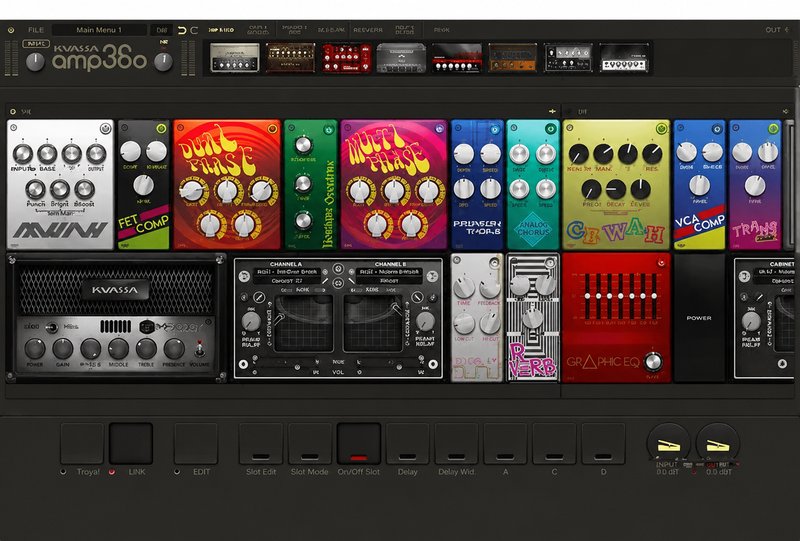Click the Slot Mode footswitch
The width and height of the screenshot is (800, 541).
[x=310, y=444]
